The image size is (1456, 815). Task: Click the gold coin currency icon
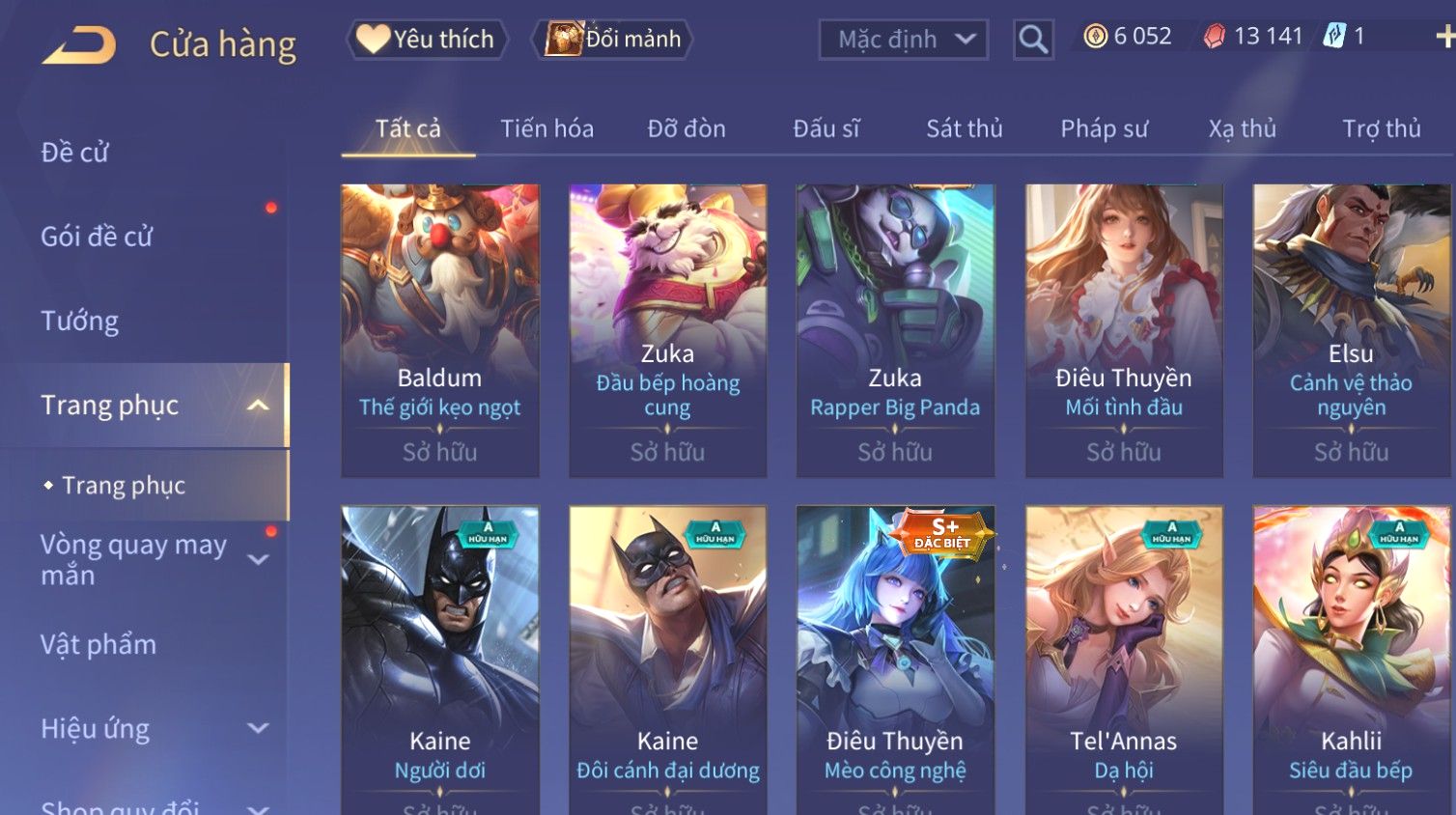[x=1095, y=37]
